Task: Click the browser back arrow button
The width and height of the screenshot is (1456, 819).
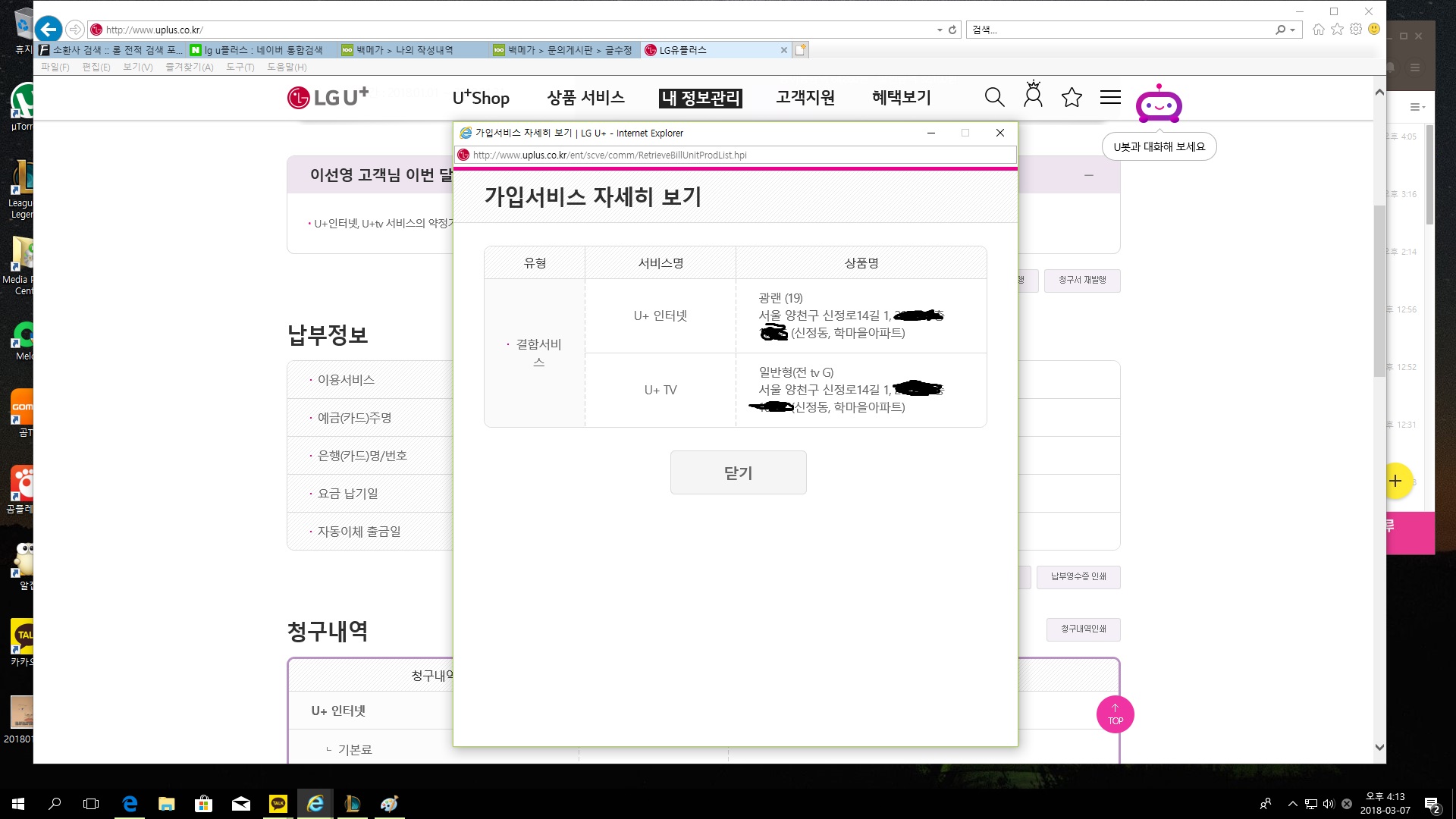Action: click(49, 30)
